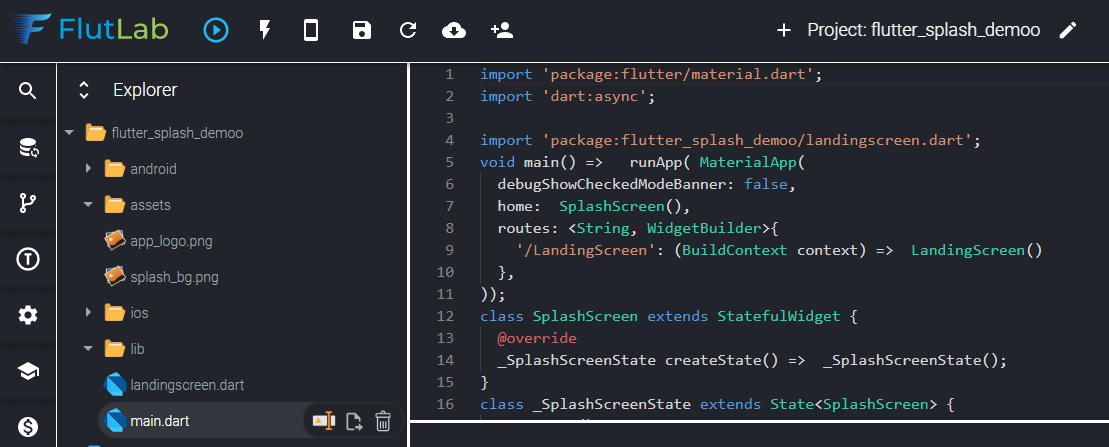Image resolution: width=1109 pixels, height=447 pixels.
Task: Select the ios folder label
Action: pos(139,313)
